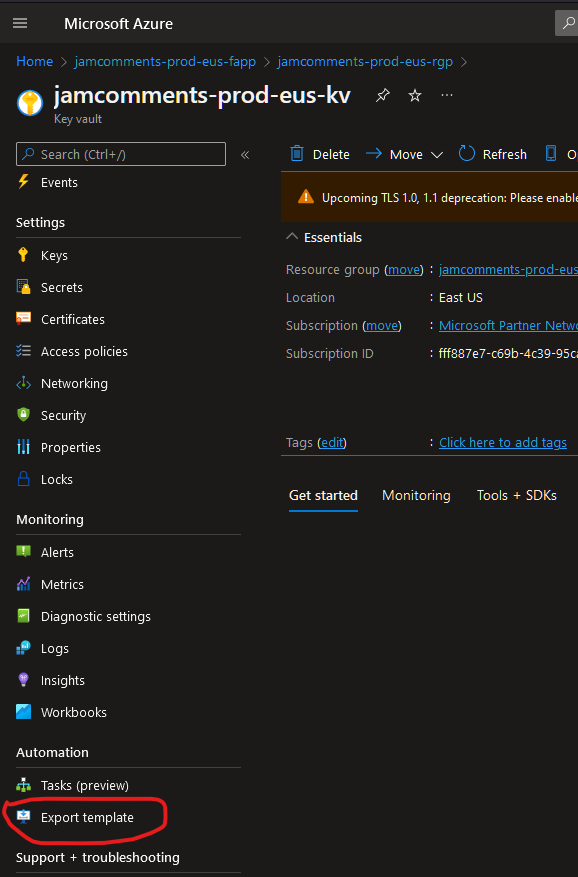Click the TLS deprecation warning icon

(x=306, y=197)
